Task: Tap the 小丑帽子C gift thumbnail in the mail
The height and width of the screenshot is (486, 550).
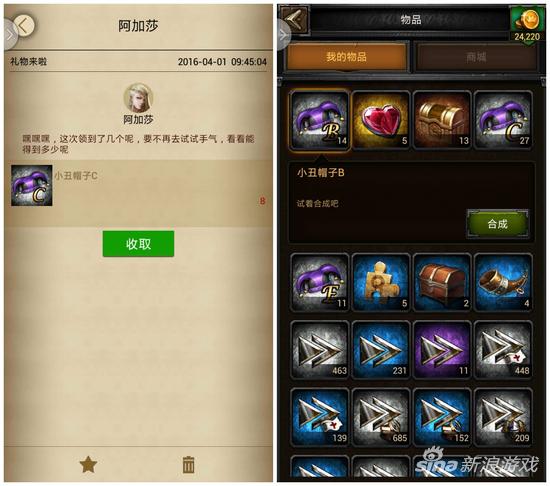Action: (x=32, y=185)
